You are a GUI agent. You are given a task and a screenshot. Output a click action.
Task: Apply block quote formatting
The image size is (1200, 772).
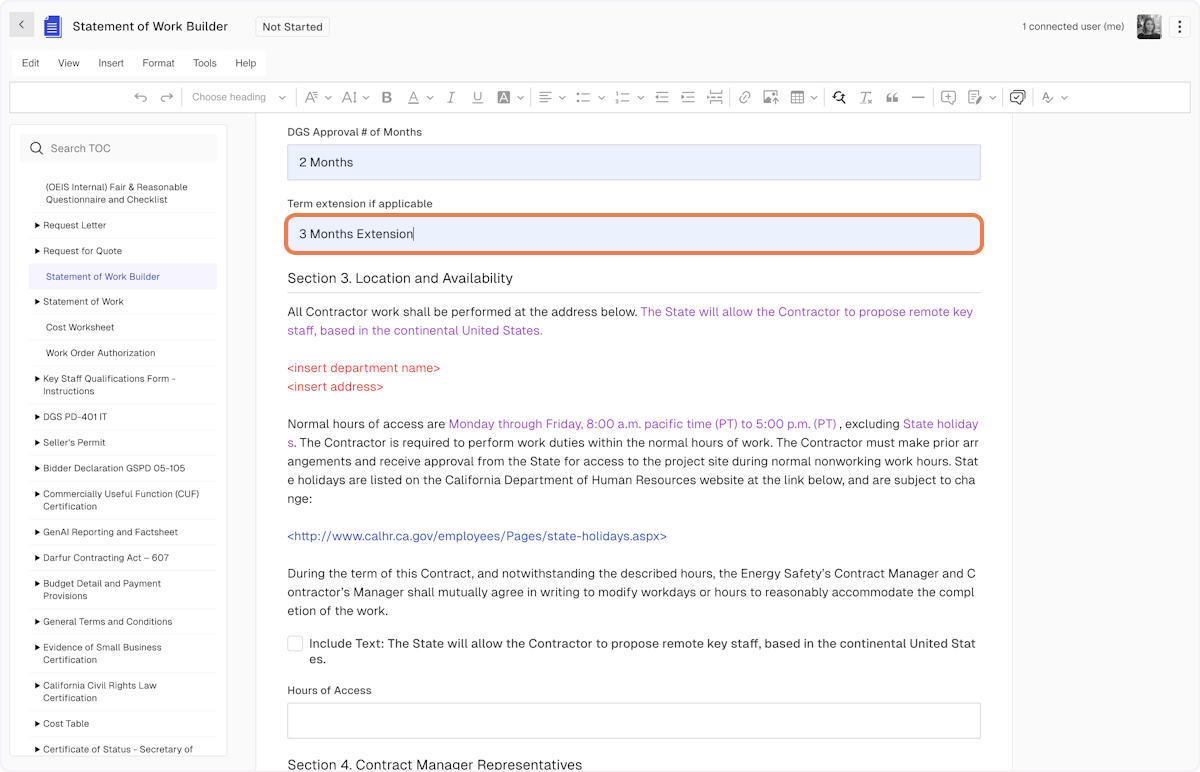[x=892, y=97]
